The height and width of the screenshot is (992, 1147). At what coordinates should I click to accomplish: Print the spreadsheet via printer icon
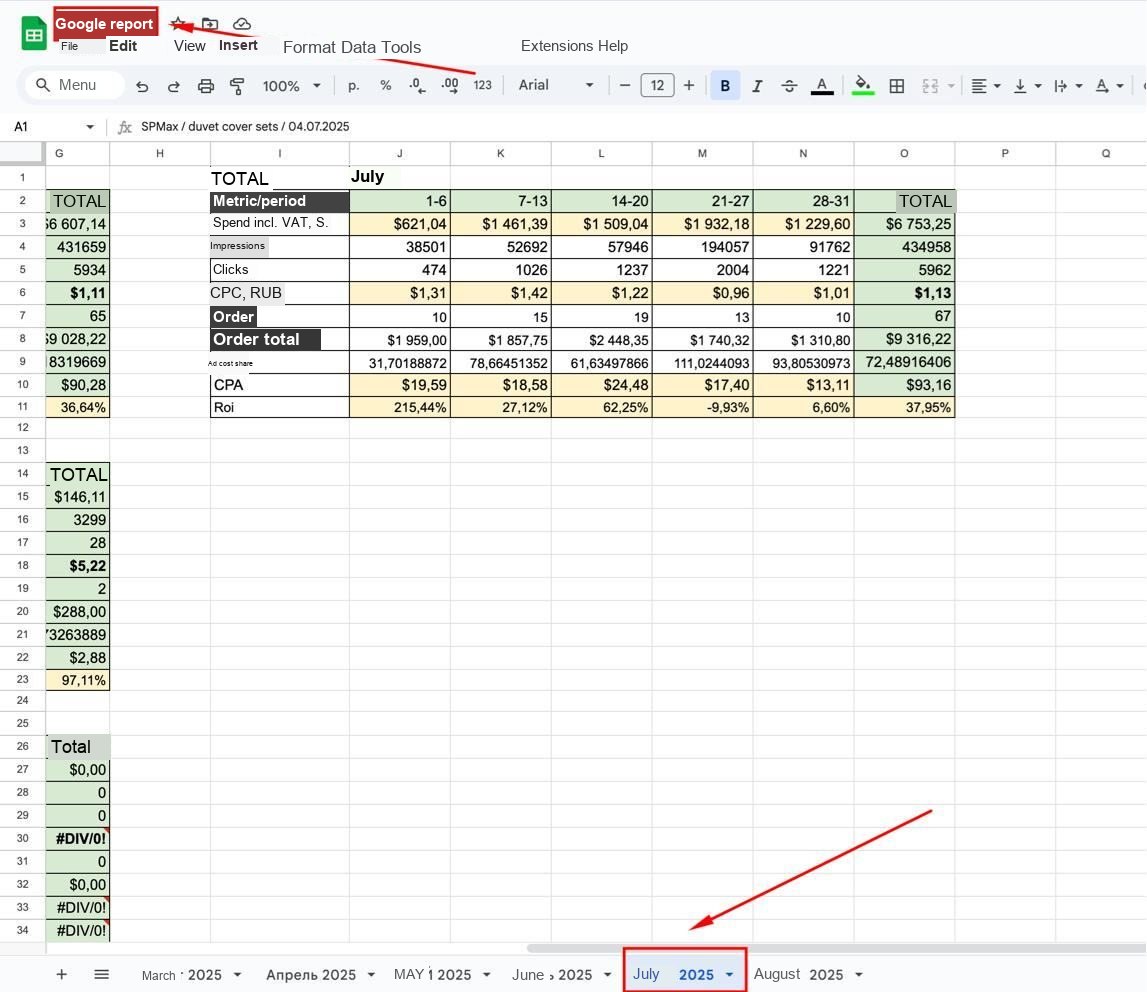[206, 86]
